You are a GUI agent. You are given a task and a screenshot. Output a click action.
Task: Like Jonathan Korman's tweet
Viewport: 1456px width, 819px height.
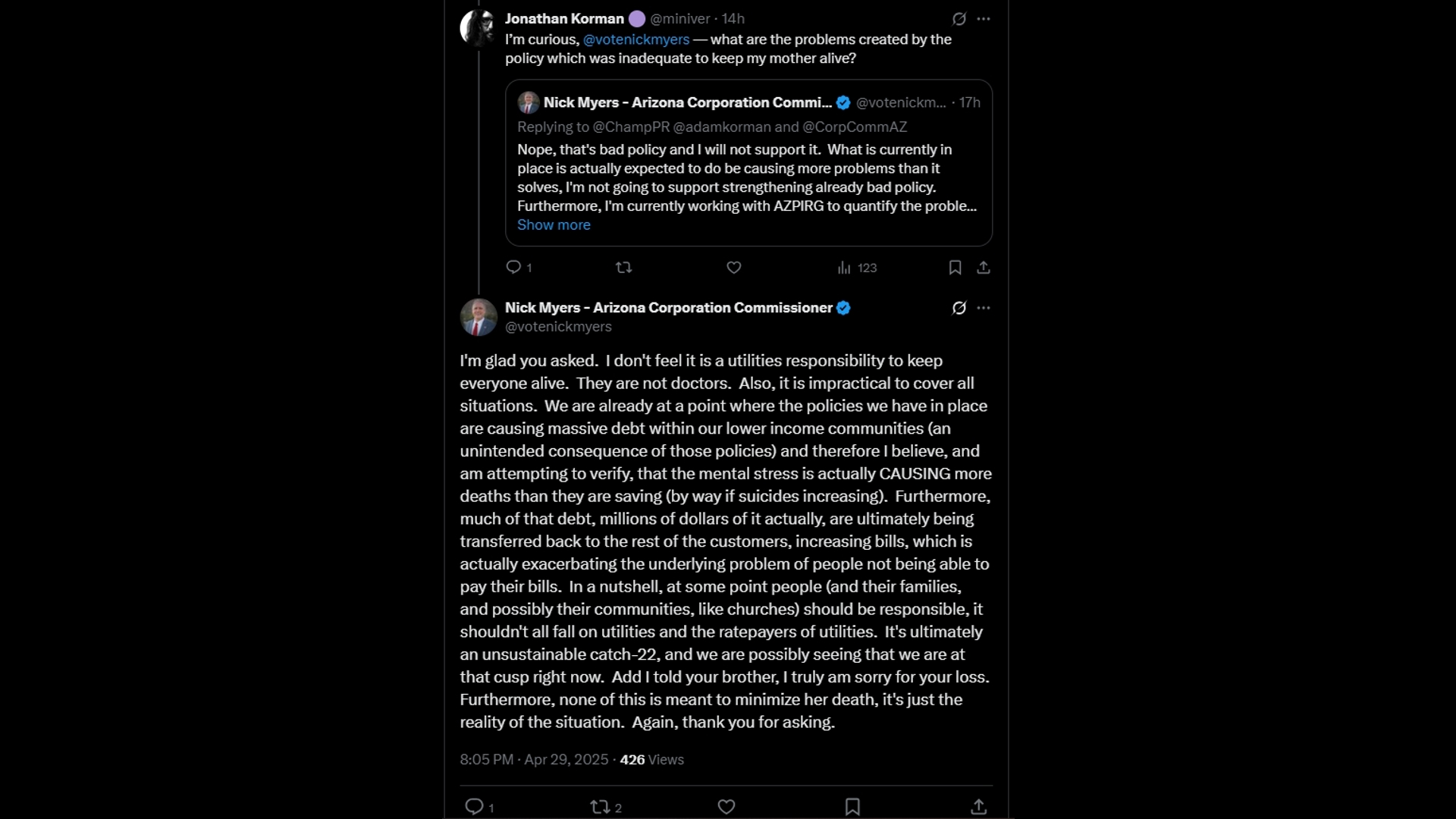(733, 268)
